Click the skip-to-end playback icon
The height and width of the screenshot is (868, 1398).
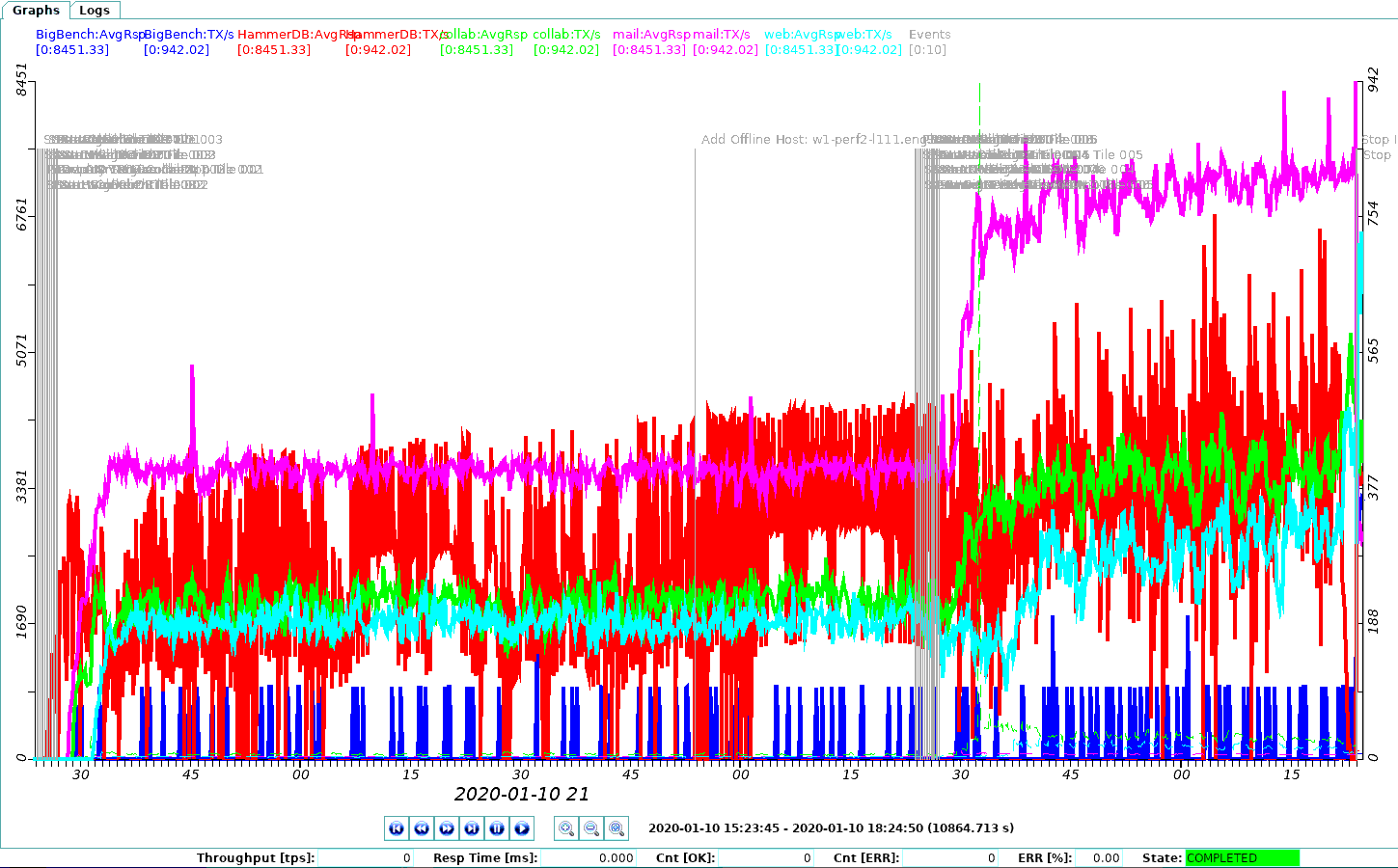tap(472, 827)
